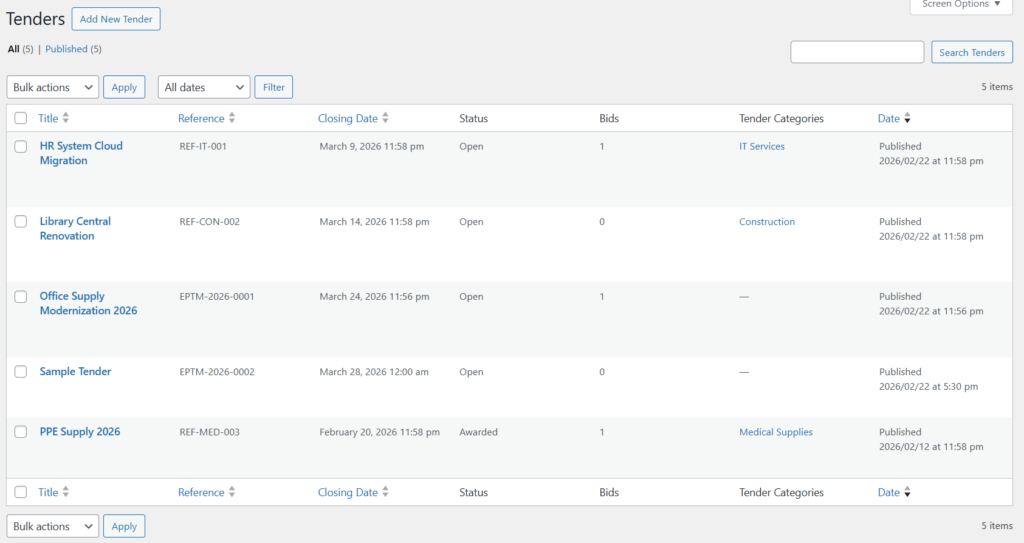This screenshot has width=1024, height=543.
Task: Click sort arrows beside footer Closing Date header
Action: pos(385,492)
